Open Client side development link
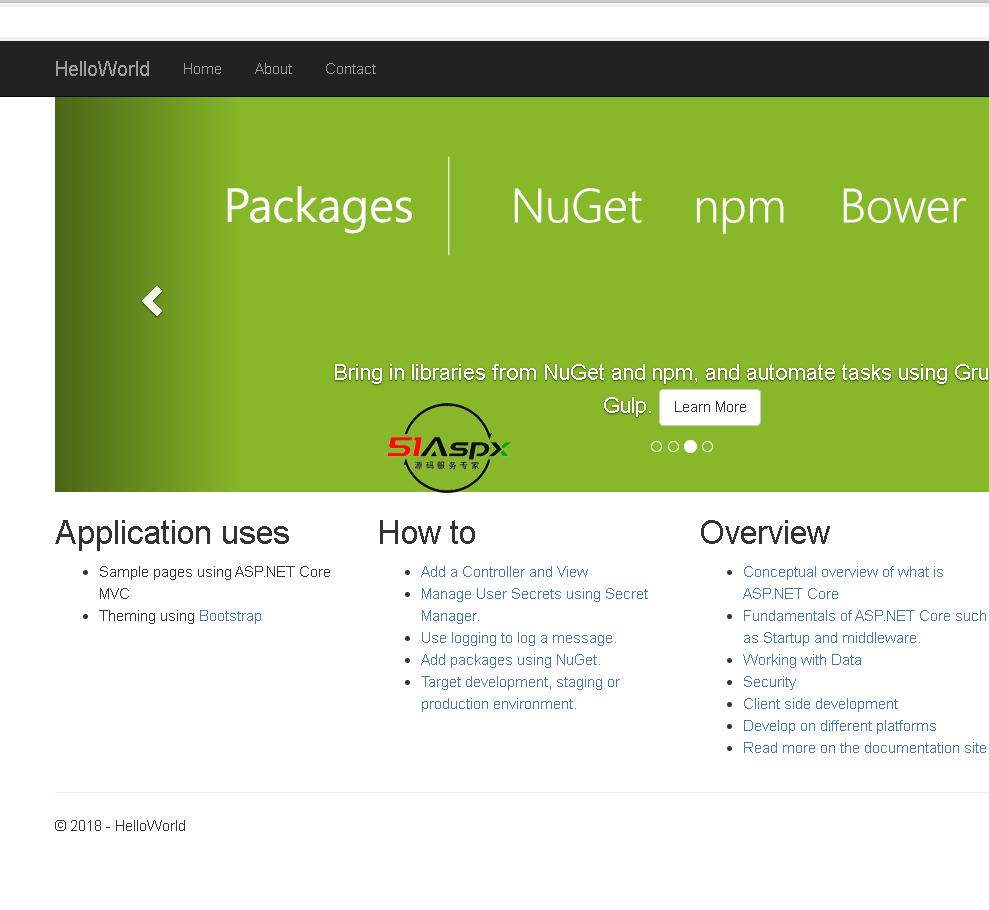This screenshot has width=989, height=910. tap(820, 704)
